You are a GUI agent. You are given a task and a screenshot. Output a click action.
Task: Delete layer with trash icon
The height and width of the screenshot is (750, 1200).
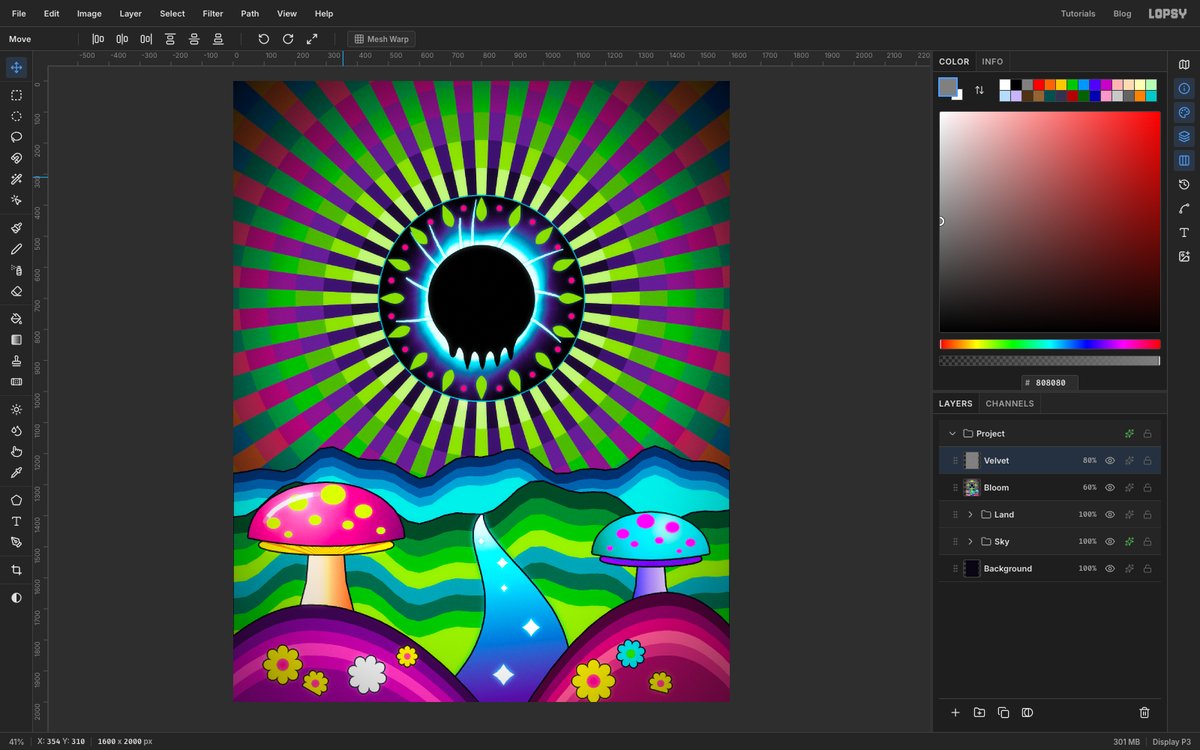(x=1144, y=712)
